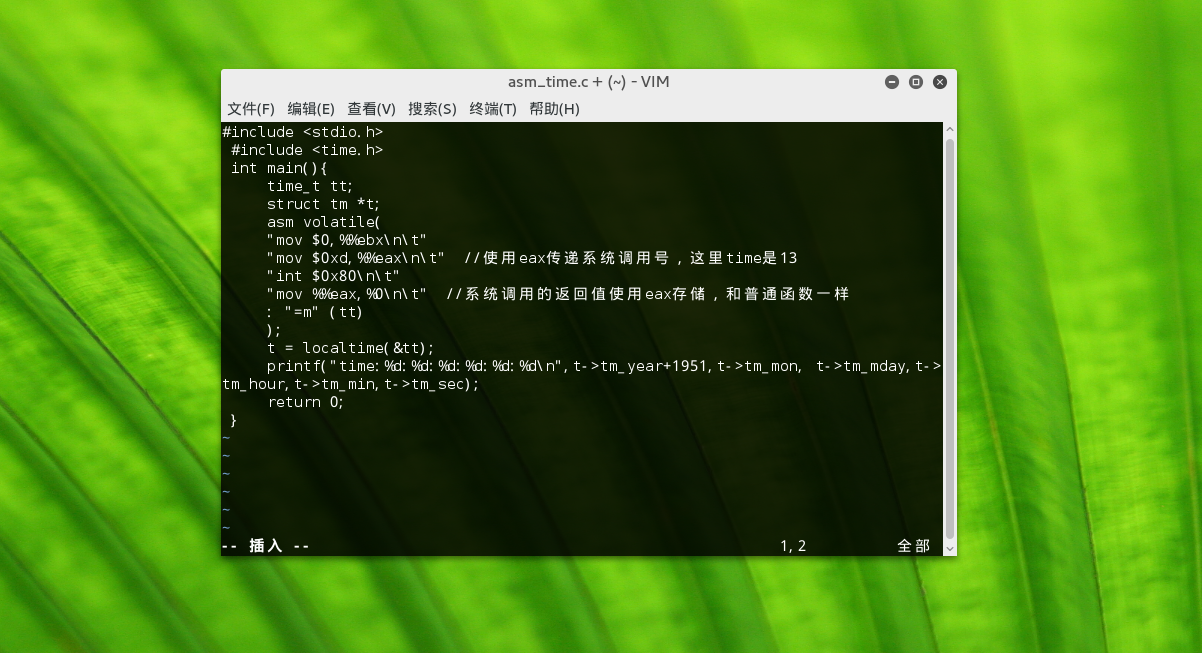Image resolution: width=1202 pixels, height=653 pixels.
Task: Open the 搜索(S) menu
Action: [x=432, y=109]
